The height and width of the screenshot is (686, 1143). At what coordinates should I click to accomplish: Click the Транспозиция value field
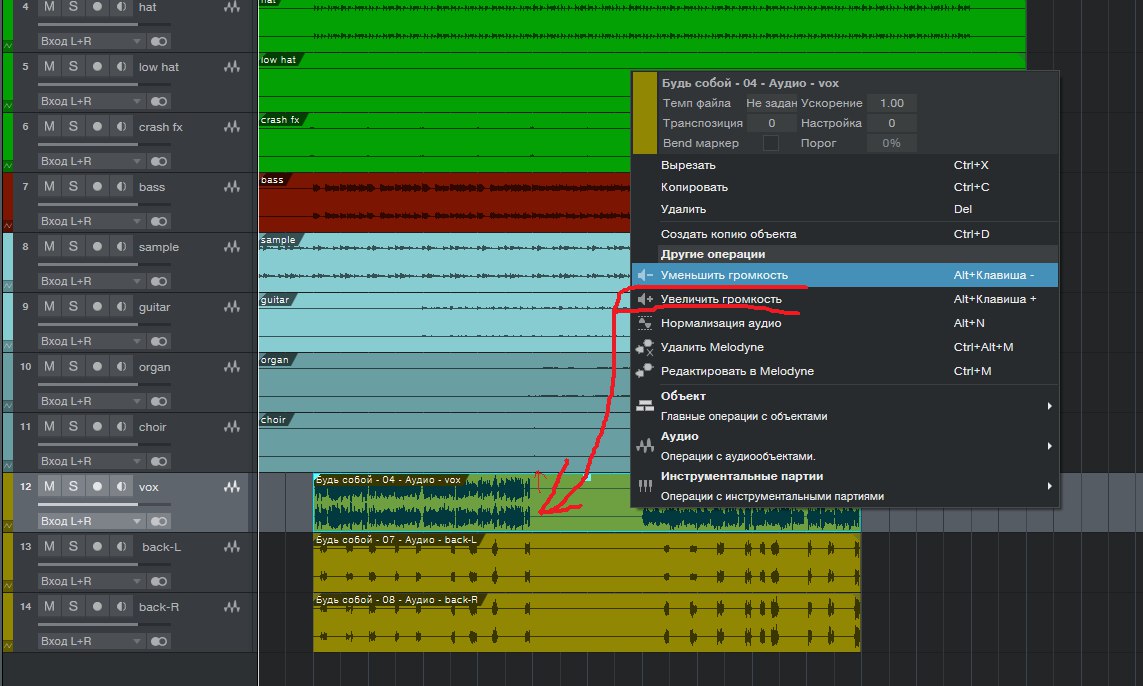(771, 123)
